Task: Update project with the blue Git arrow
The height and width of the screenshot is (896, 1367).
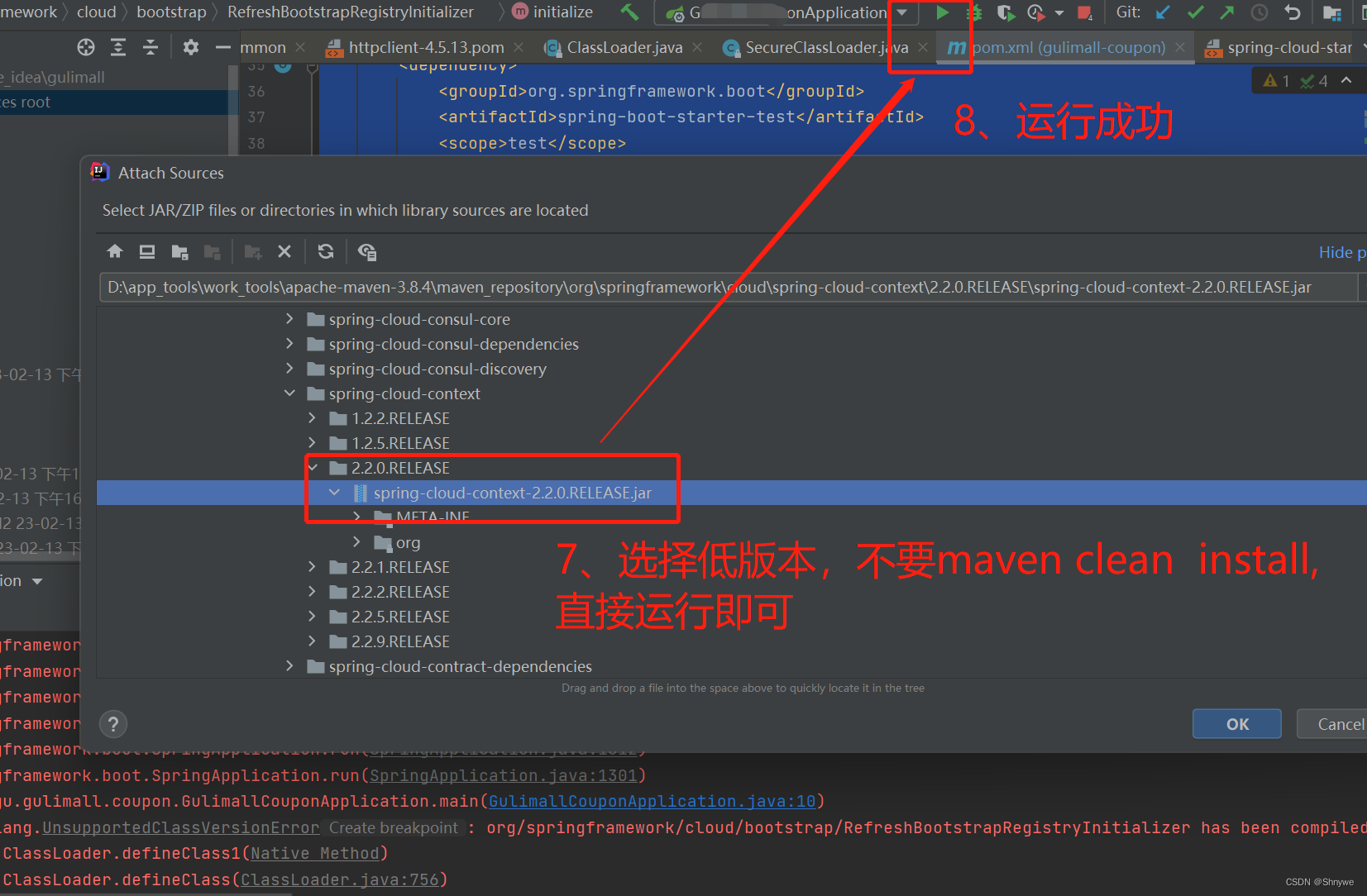Action: click(x=1163, y=12)
